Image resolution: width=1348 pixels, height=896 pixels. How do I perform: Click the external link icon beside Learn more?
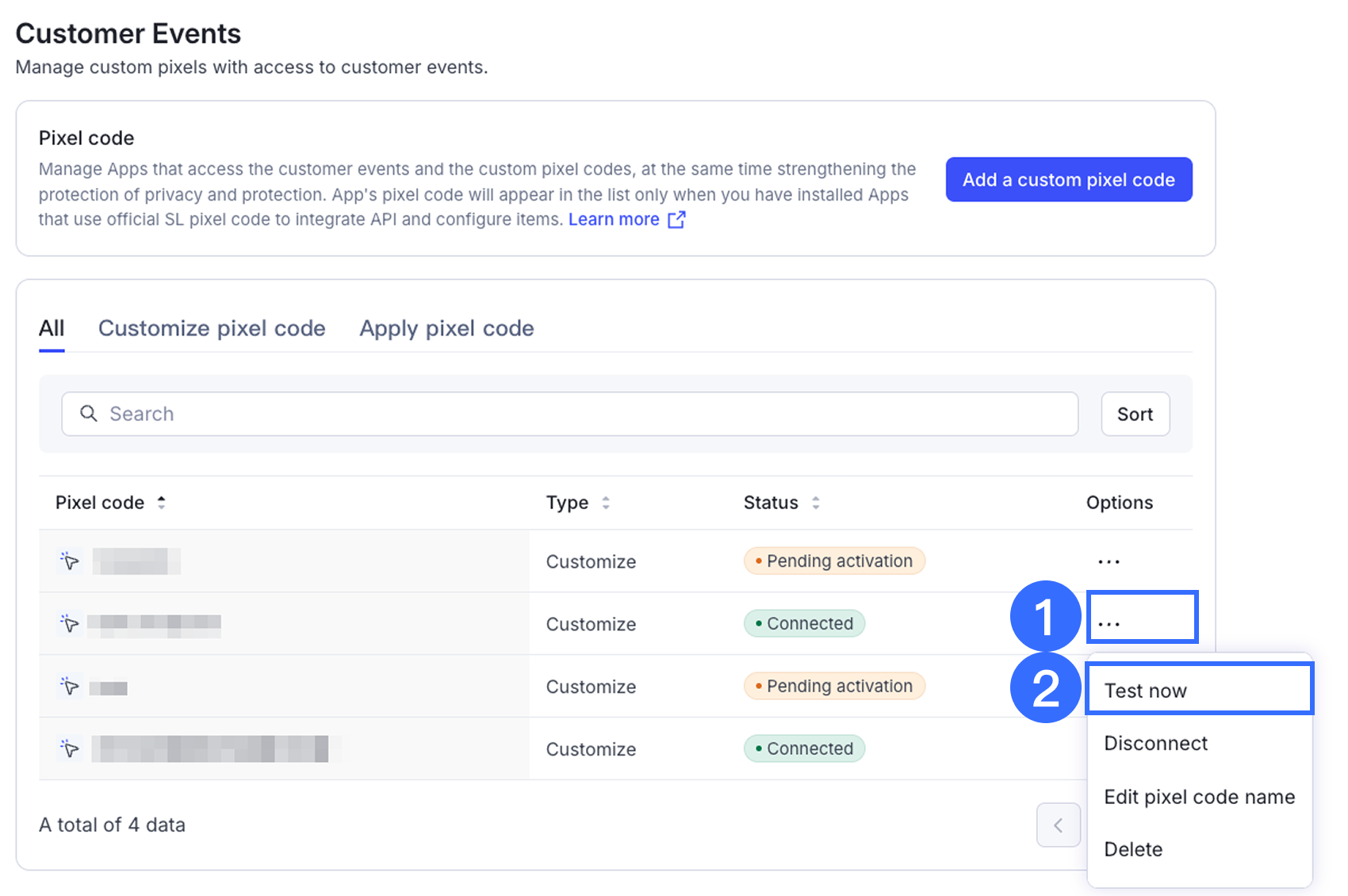pyautogui.click(x=676, y=220)
